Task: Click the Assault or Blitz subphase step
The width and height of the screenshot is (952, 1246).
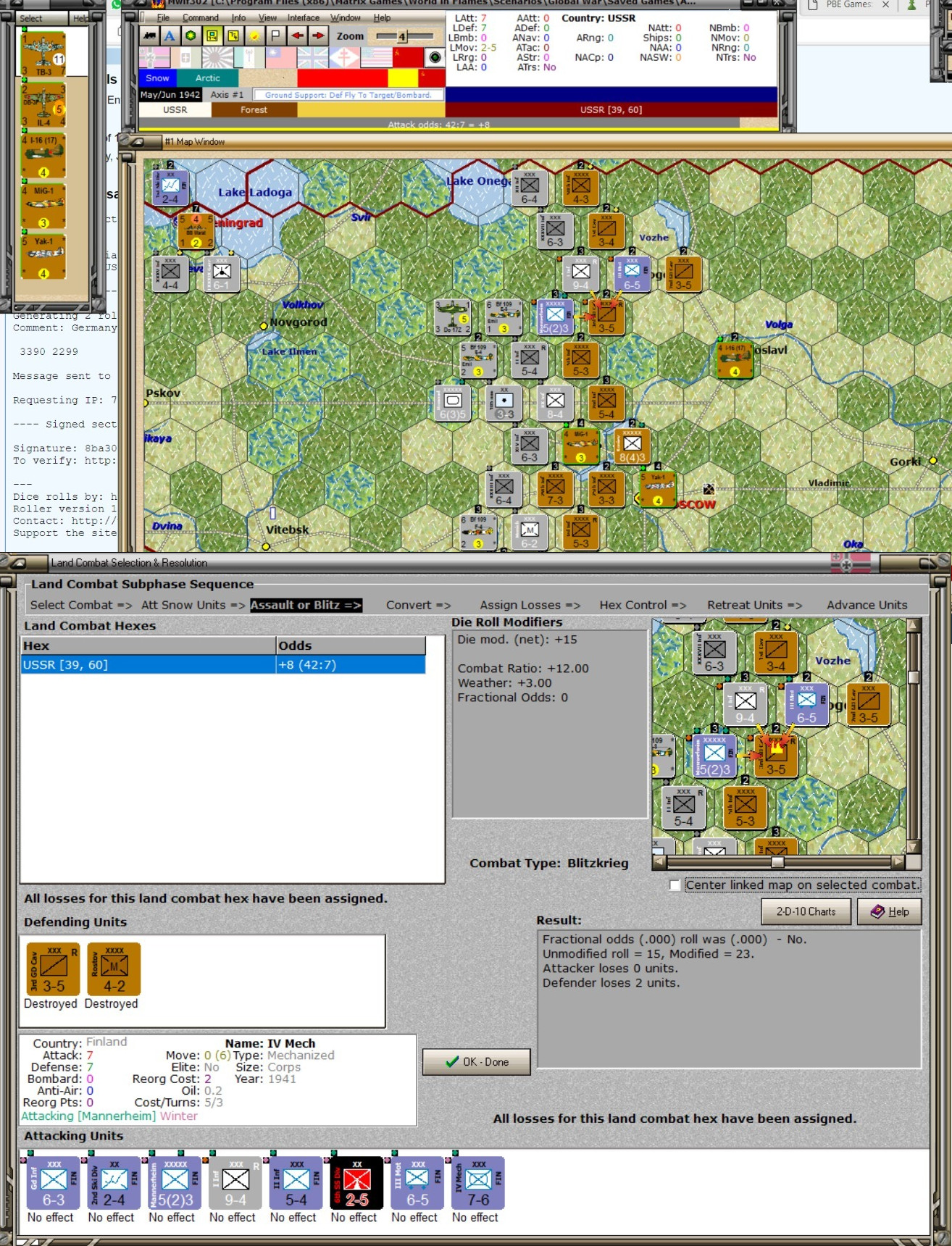Action: pyautogui.click(x=306, y=605)
